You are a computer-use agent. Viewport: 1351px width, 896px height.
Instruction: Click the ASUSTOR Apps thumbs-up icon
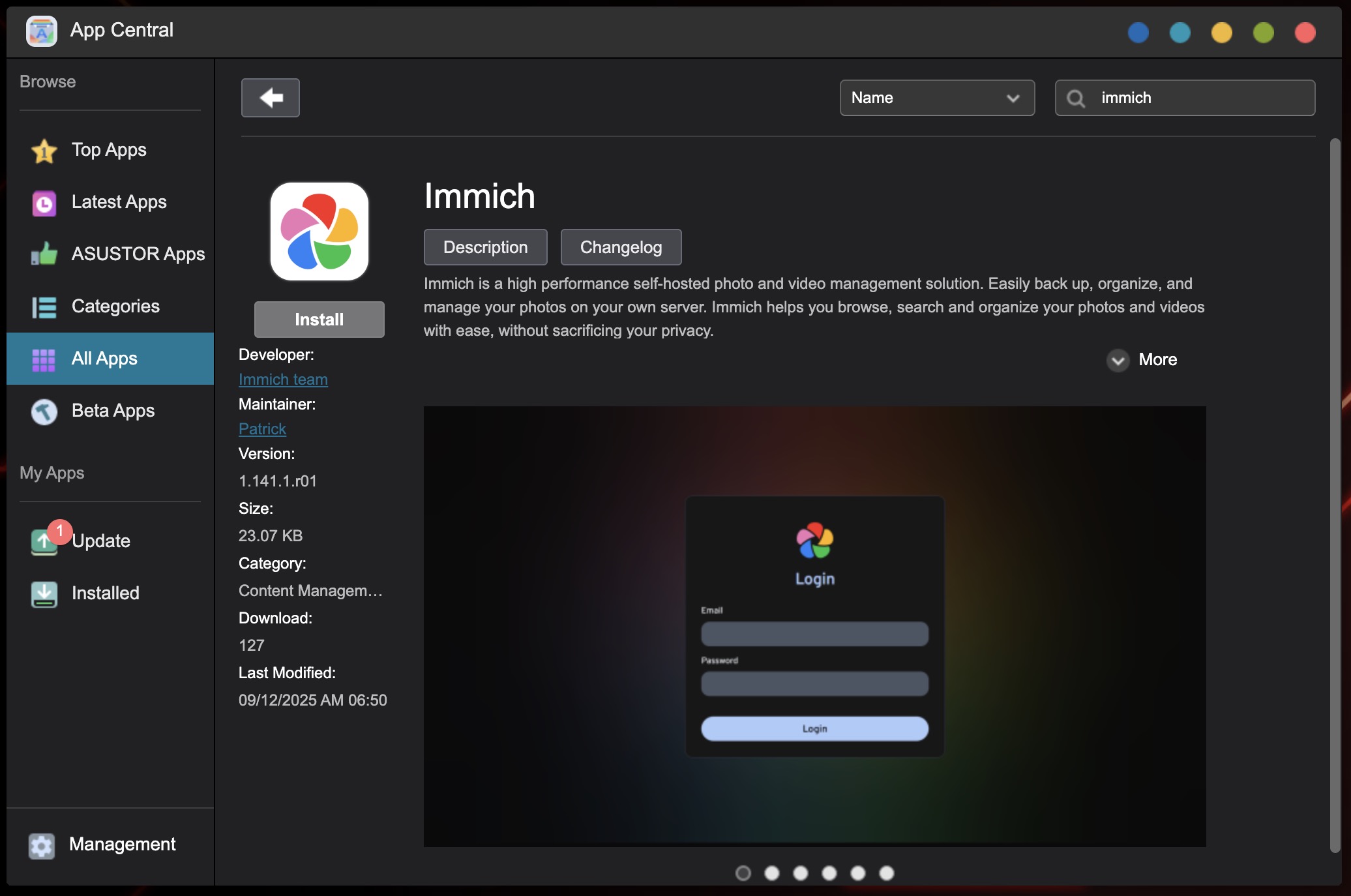[x=44, y=254]
